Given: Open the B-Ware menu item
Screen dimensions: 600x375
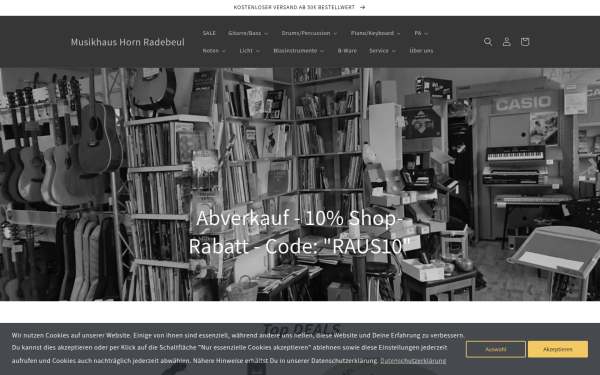Looking at the screenshot, I should click(x=347, y=51).
